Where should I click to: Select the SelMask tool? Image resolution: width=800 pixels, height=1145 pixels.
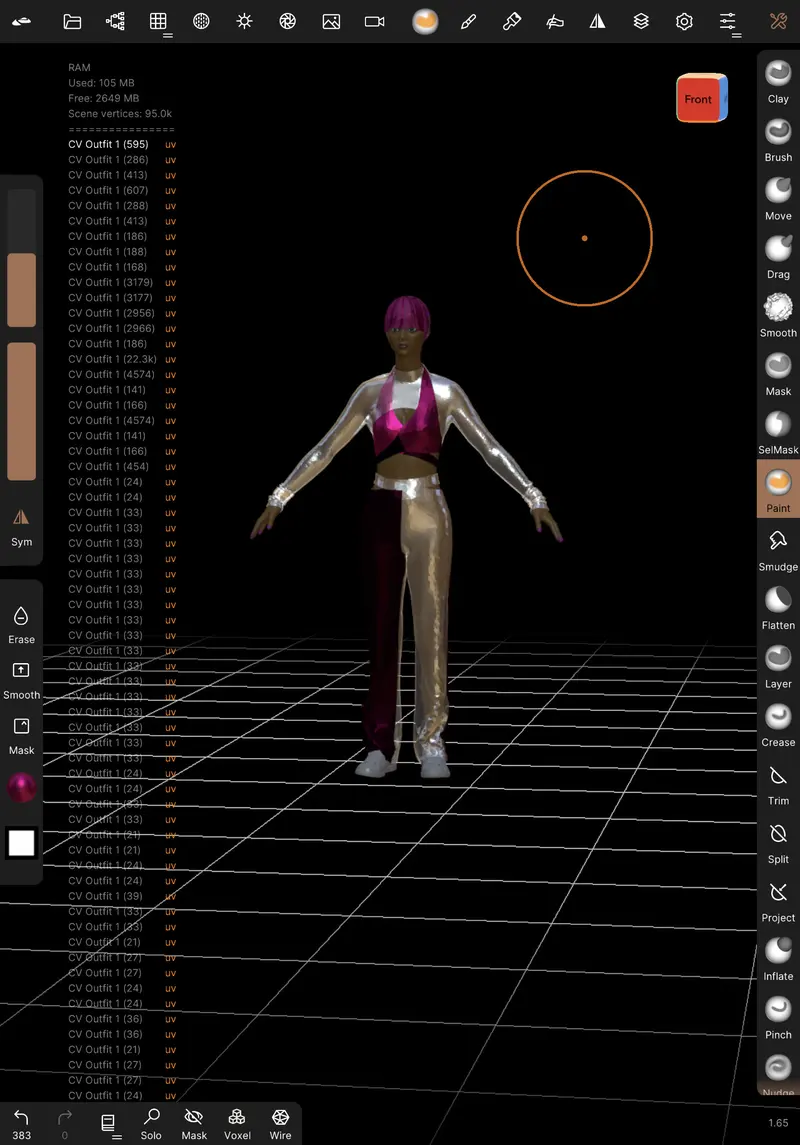click(x=778, y=432)
